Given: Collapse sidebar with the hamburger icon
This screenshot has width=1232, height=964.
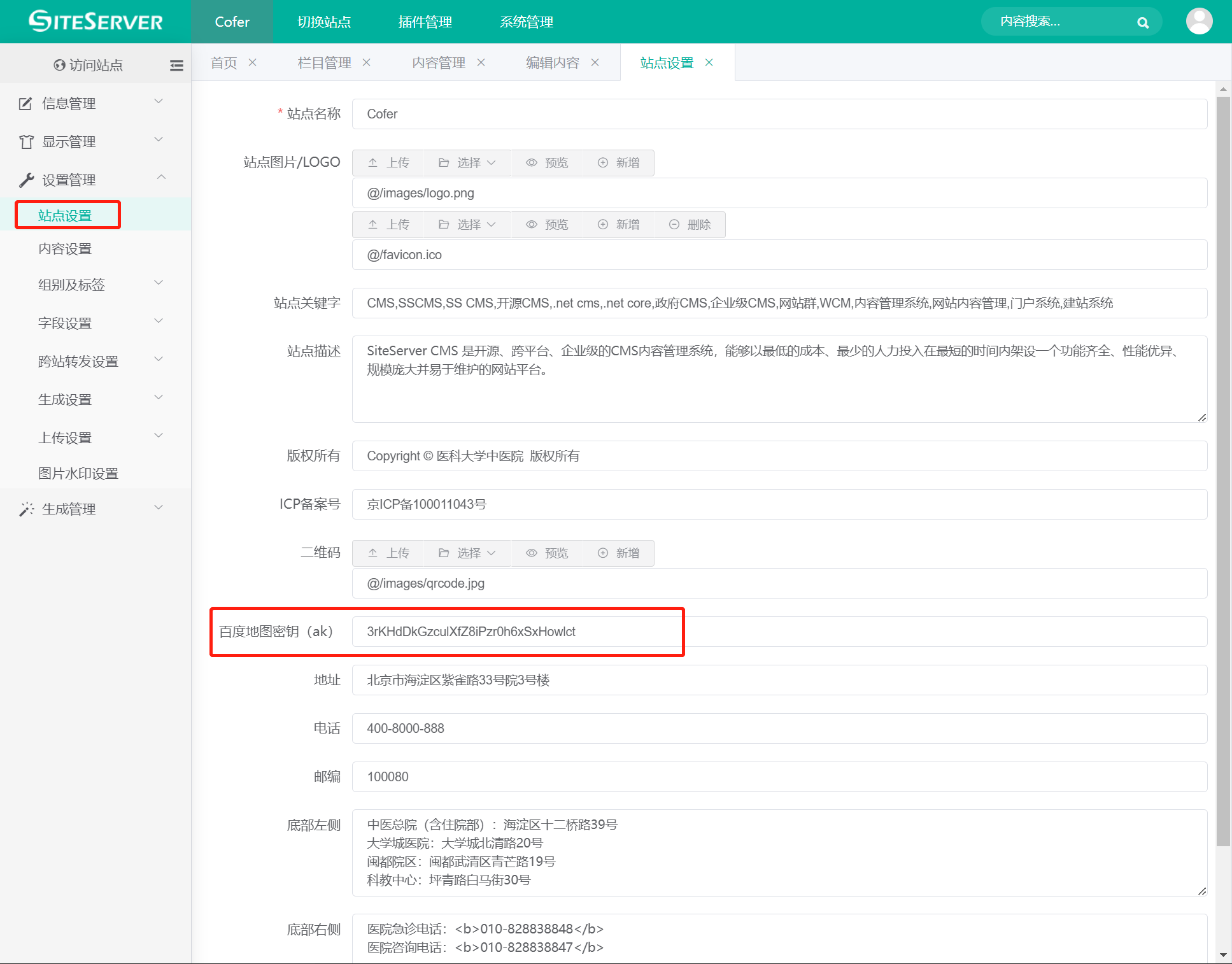Looking at the screenshot, I should (176, 65).
